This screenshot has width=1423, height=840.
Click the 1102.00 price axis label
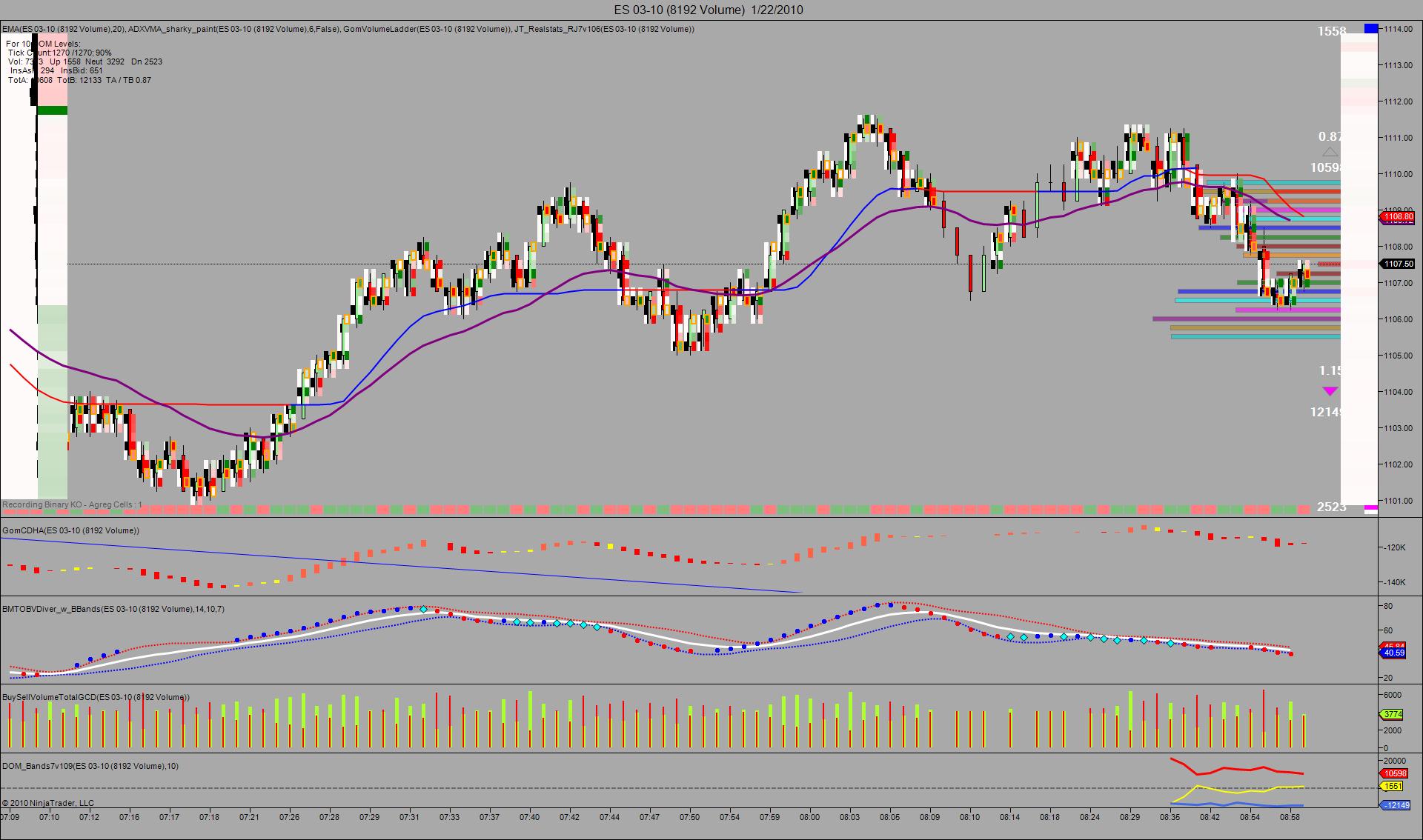click(1398, 464)
